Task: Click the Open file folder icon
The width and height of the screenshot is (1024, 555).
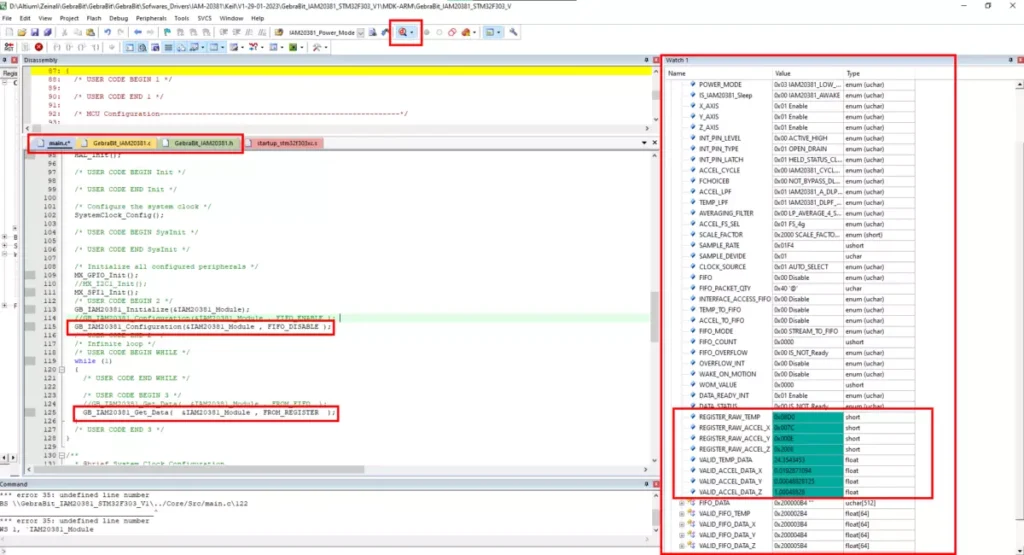Action: pyautogui.click(x=21, y=32)
